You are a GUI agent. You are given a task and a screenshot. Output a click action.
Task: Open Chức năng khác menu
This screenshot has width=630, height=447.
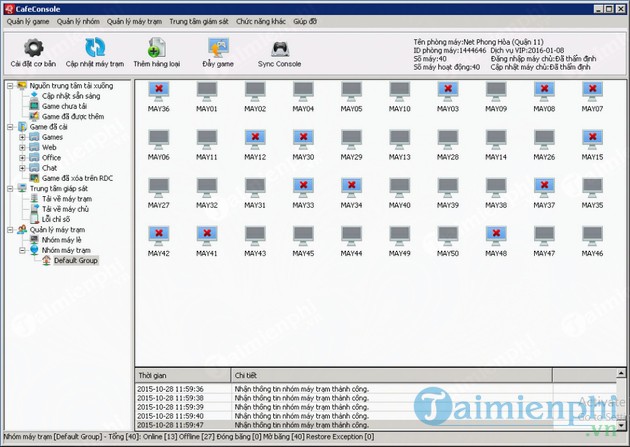(x=261, y=22)
